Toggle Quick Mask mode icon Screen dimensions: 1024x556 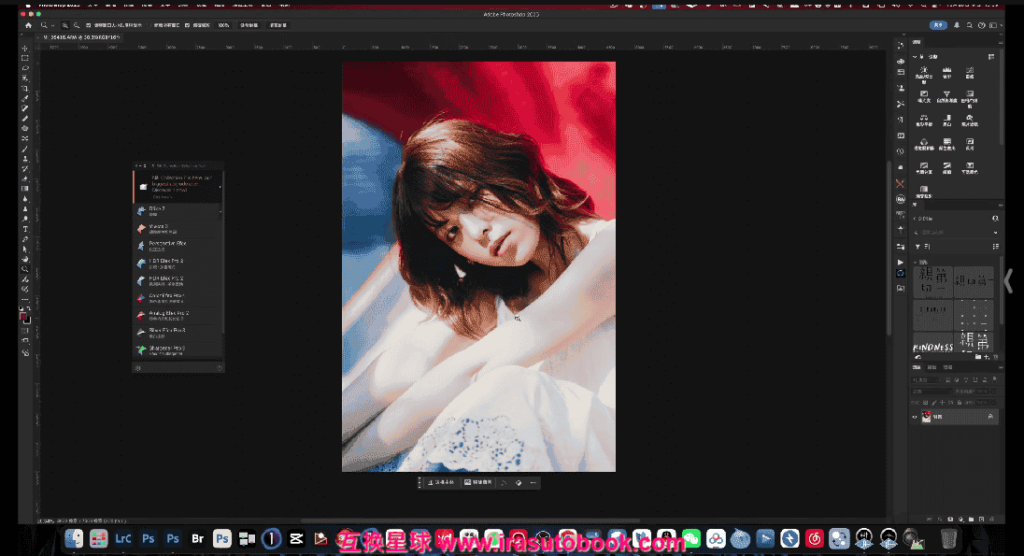pyautogui.click(x=25, y=331)
